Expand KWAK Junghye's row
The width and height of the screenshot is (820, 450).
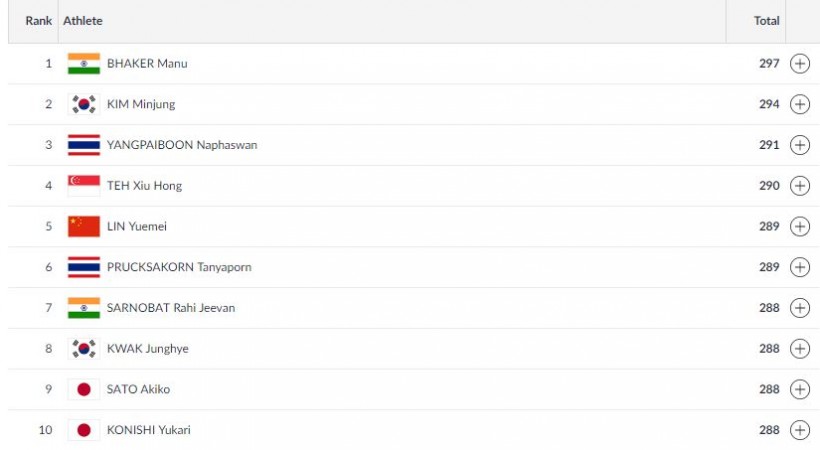pos(800,348)
